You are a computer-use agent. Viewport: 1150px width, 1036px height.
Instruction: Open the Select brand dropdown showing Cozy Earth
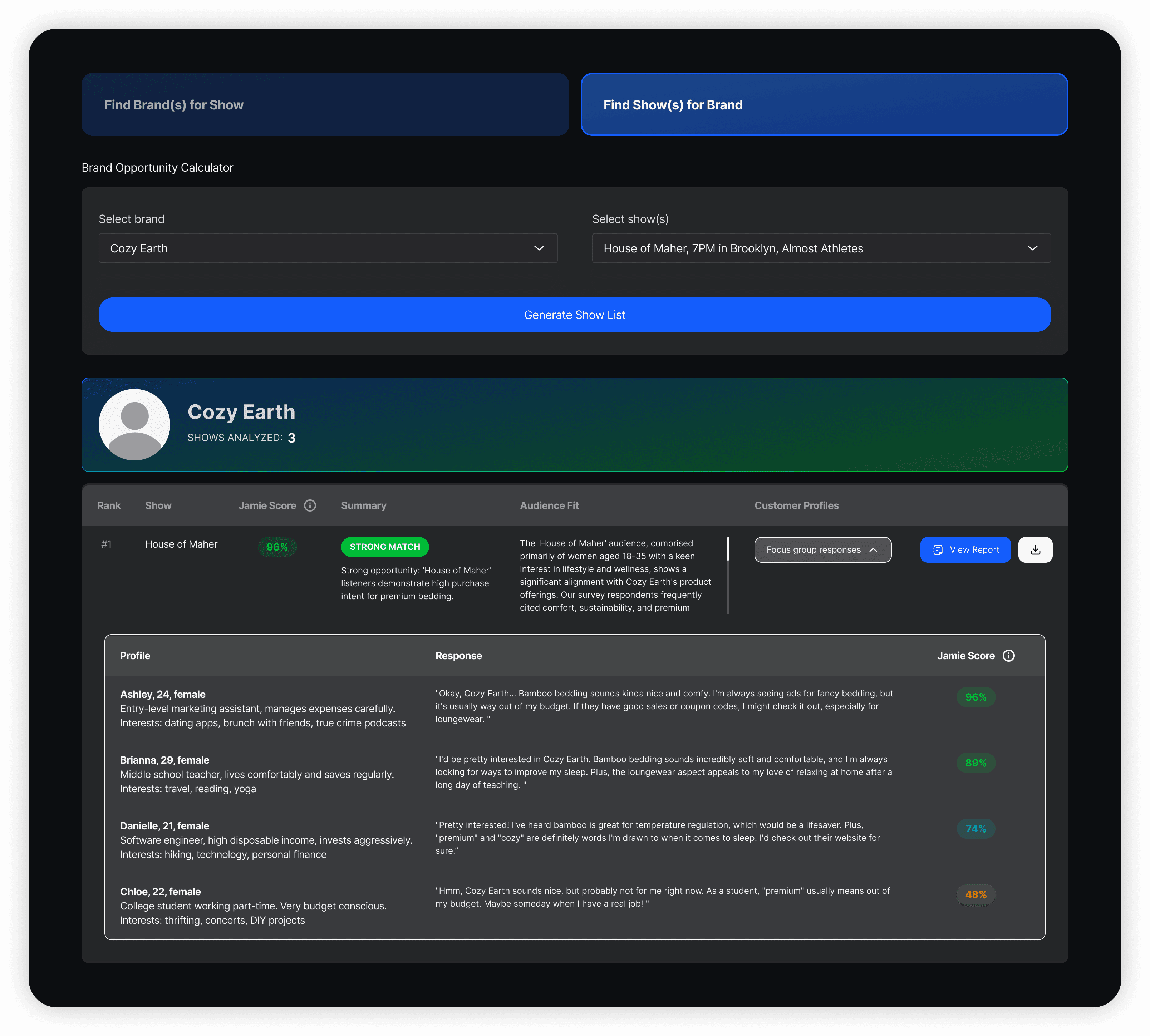(327, 248)
